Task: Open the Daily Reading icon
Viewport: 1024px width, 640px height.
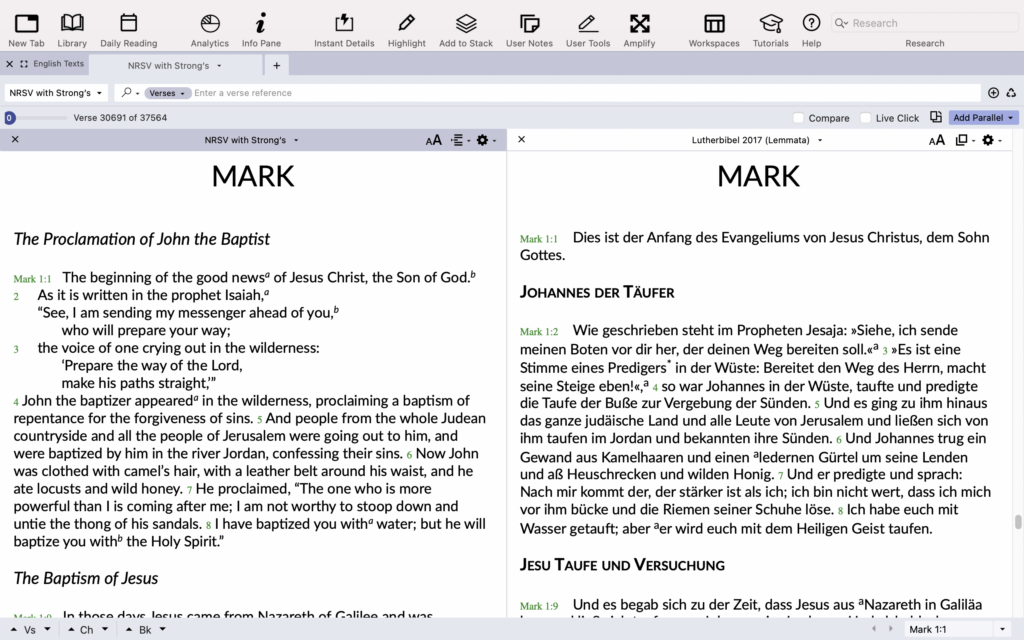Action: [x=128, y=23]
